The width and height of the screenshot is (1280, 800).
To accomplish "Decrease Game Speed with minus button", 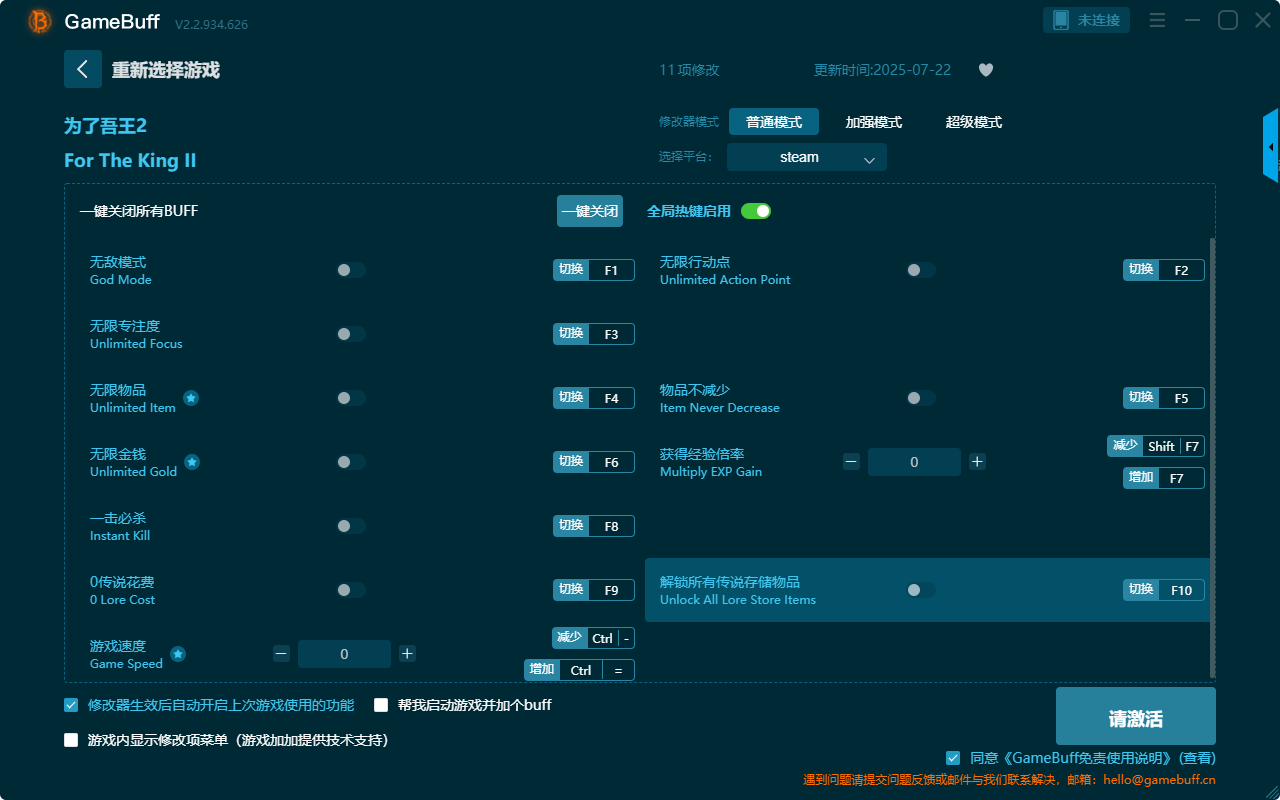I will (x=281, y=654).
